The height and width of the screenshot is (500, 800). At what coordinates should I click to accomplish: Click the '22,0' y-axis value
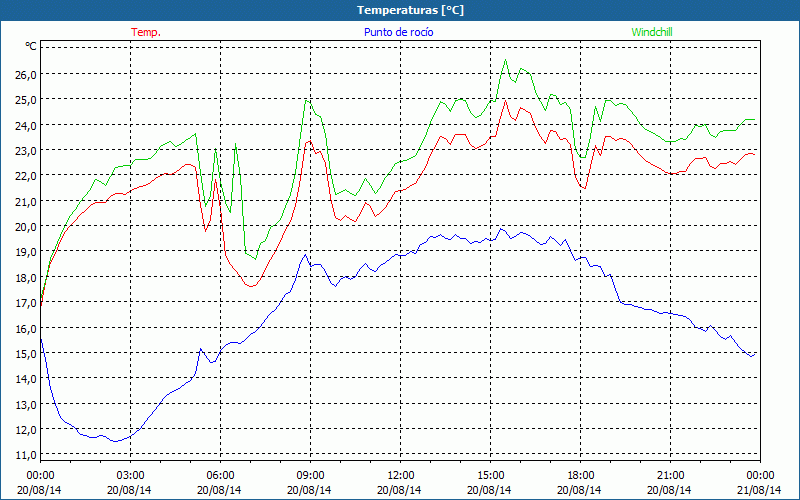26,176
